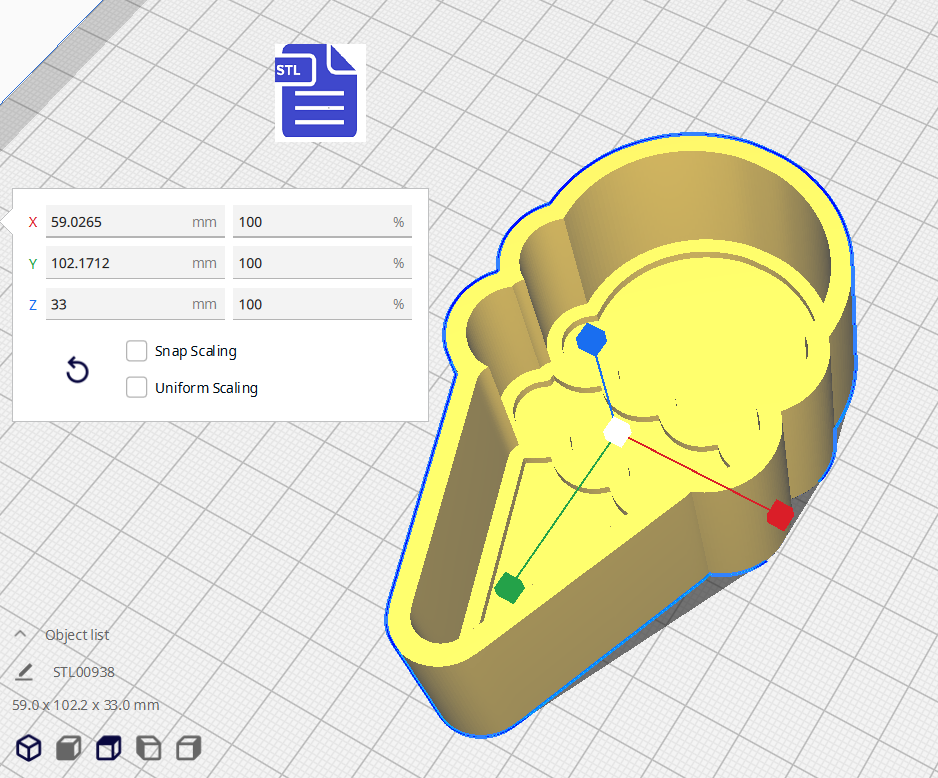Click the X scale percent field
The width and height of the screenshot is (938, 778).
tap(310, 222)
